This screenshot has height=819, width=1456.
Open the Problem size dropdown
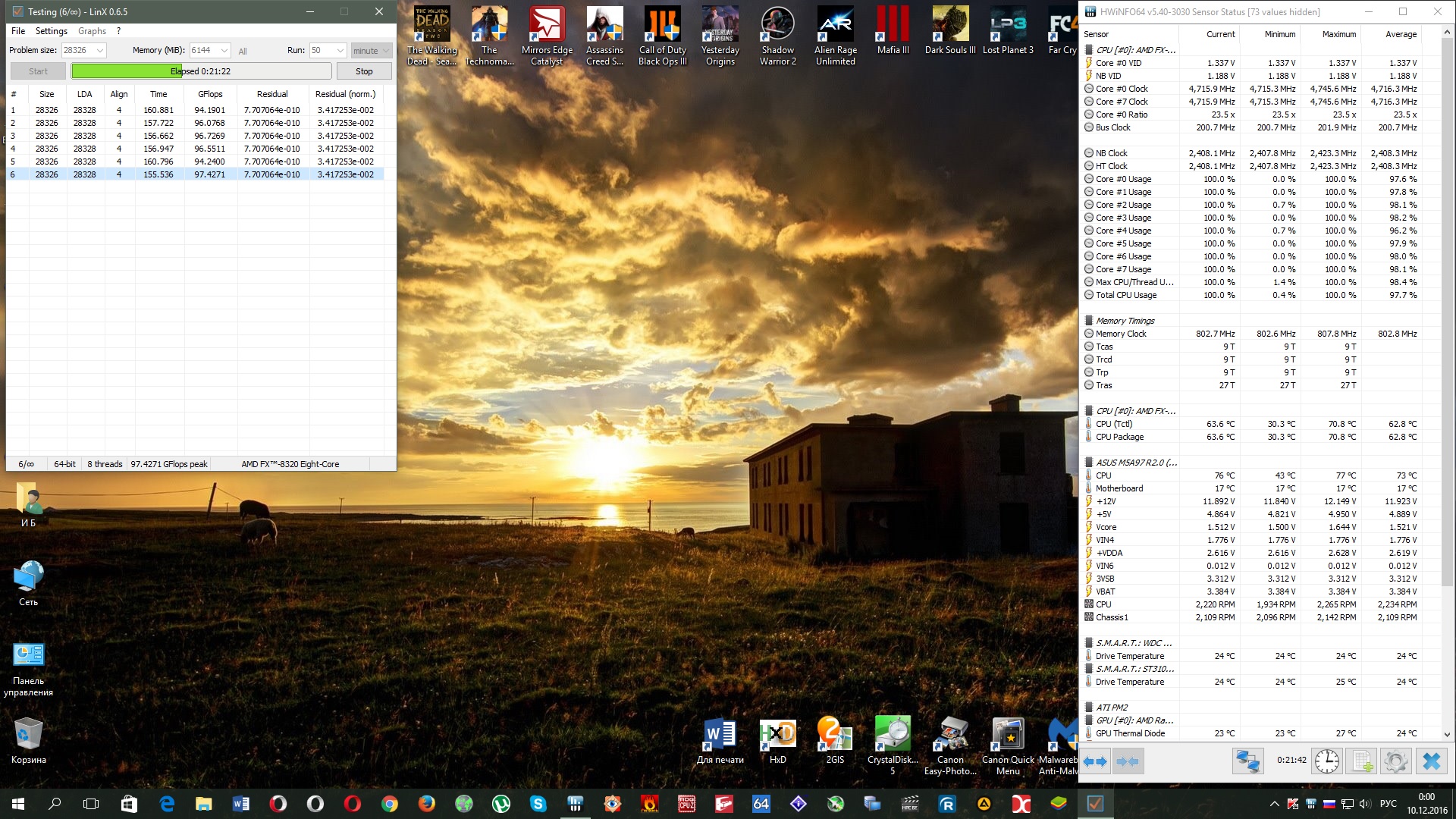pyautogui.click(x=99, y=51)
